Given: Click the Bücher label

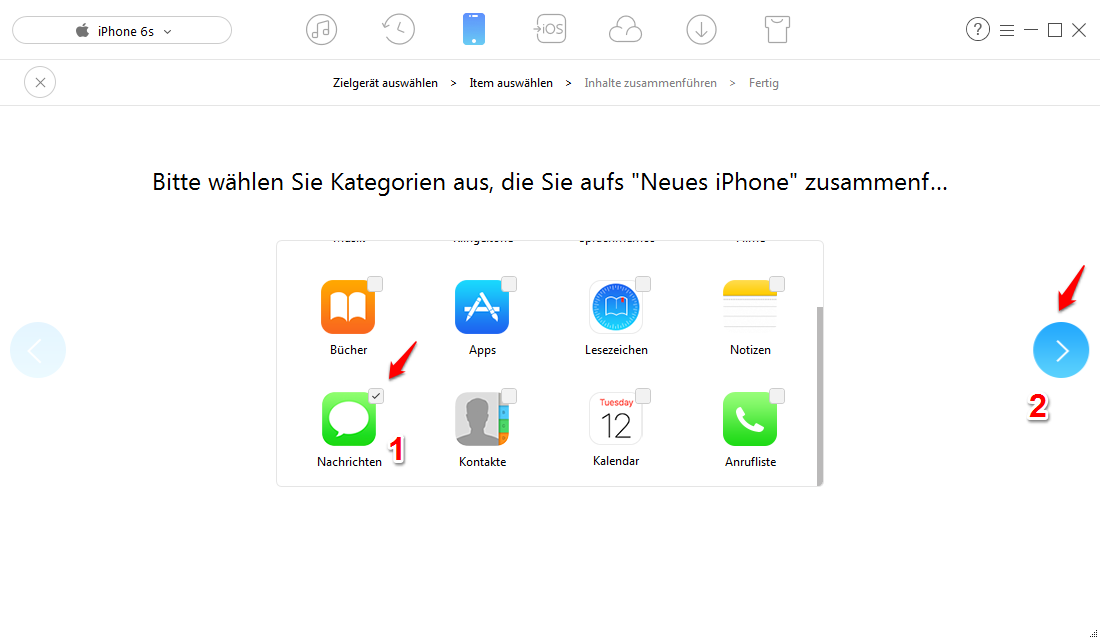Looking at the screenshot, I should [349, 349].
